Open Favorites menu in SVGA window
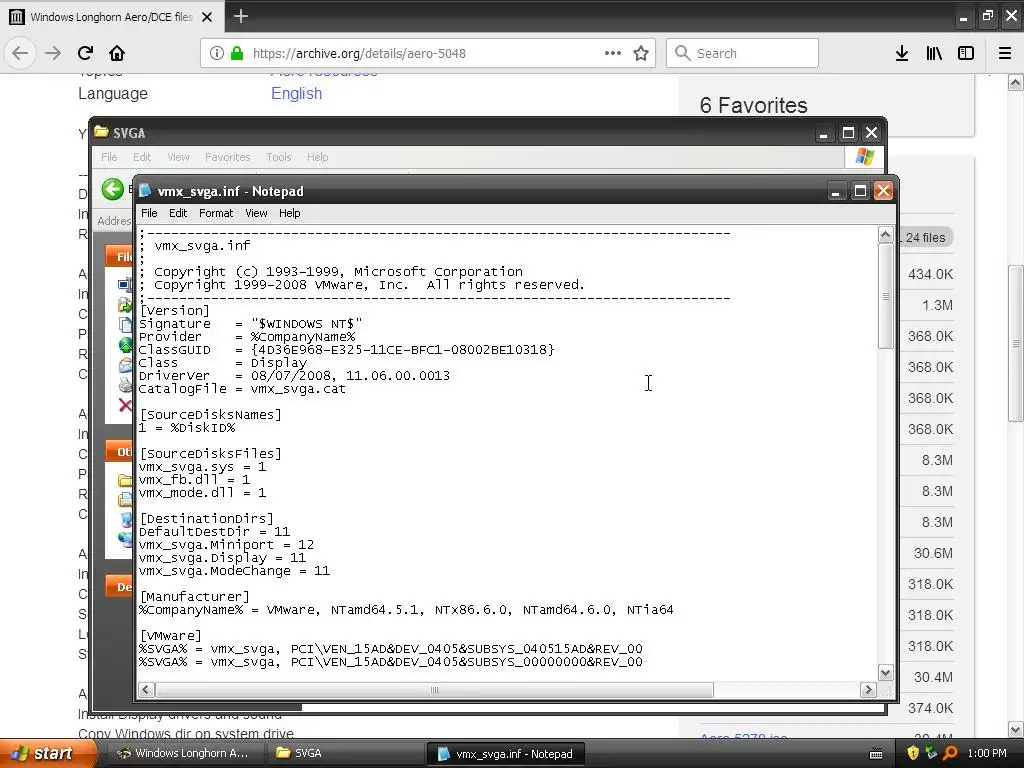 coord(227,157)
